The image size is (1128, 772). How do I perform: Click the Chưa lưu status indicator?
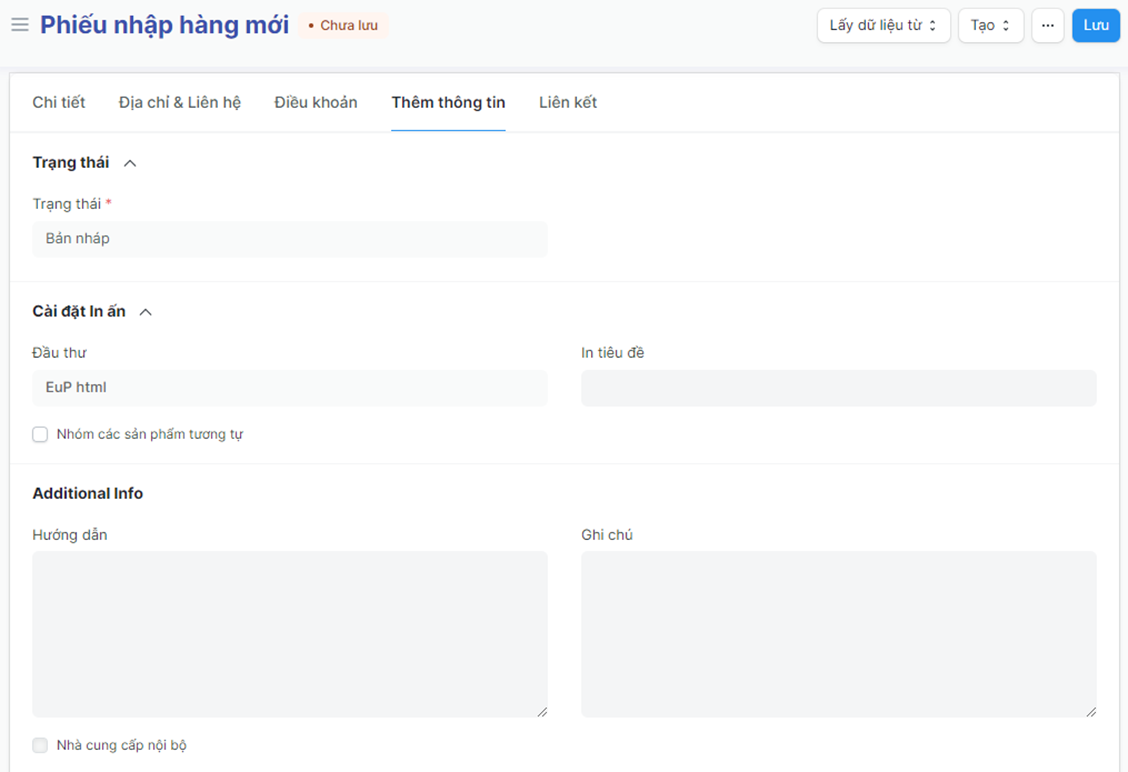(343, 26)
